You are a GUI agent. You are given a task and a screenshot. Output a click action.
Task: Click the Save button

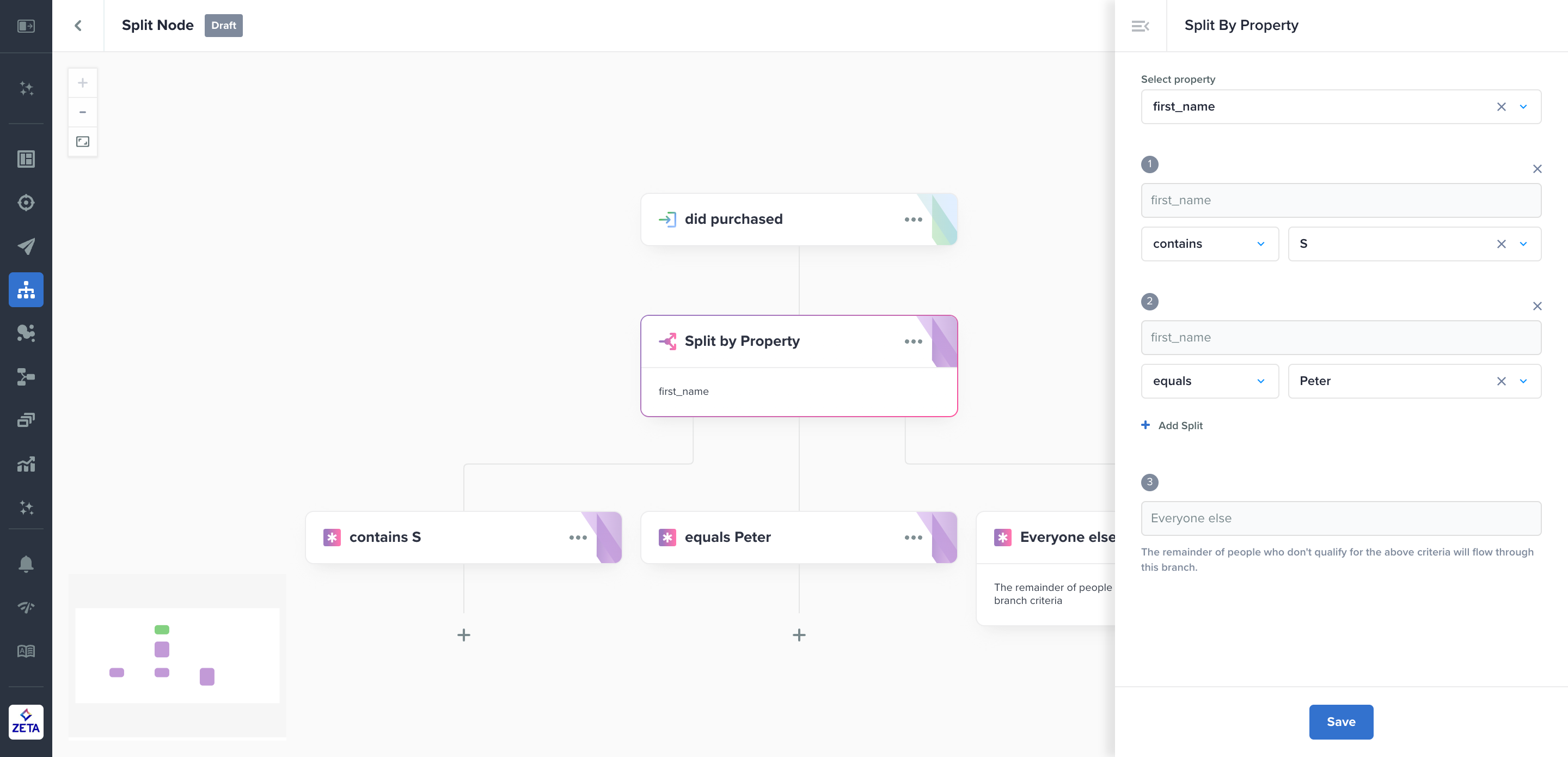pos(1341,722)
